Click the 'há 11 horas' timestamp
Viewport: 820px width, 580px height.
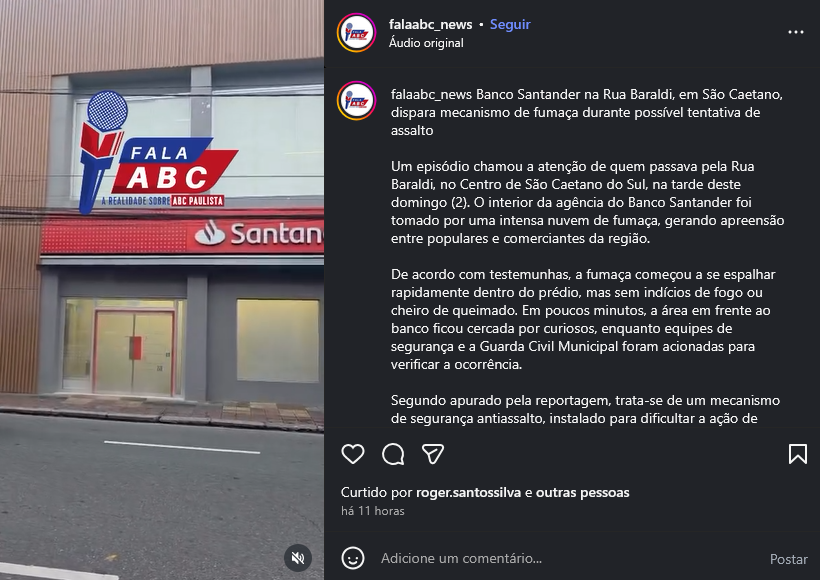click(372, 511)
